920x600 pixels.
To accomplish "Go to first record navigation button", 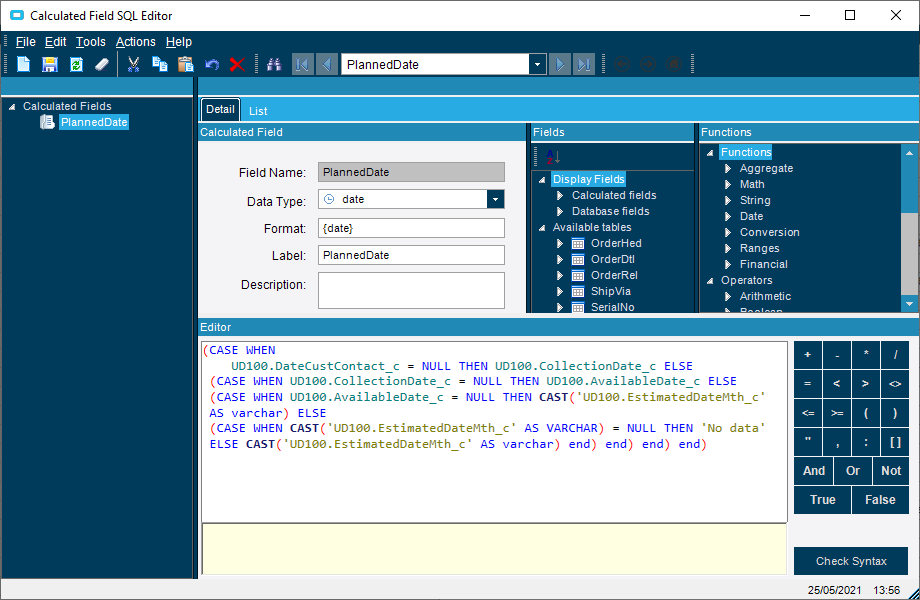I will (x=303, y=64).
